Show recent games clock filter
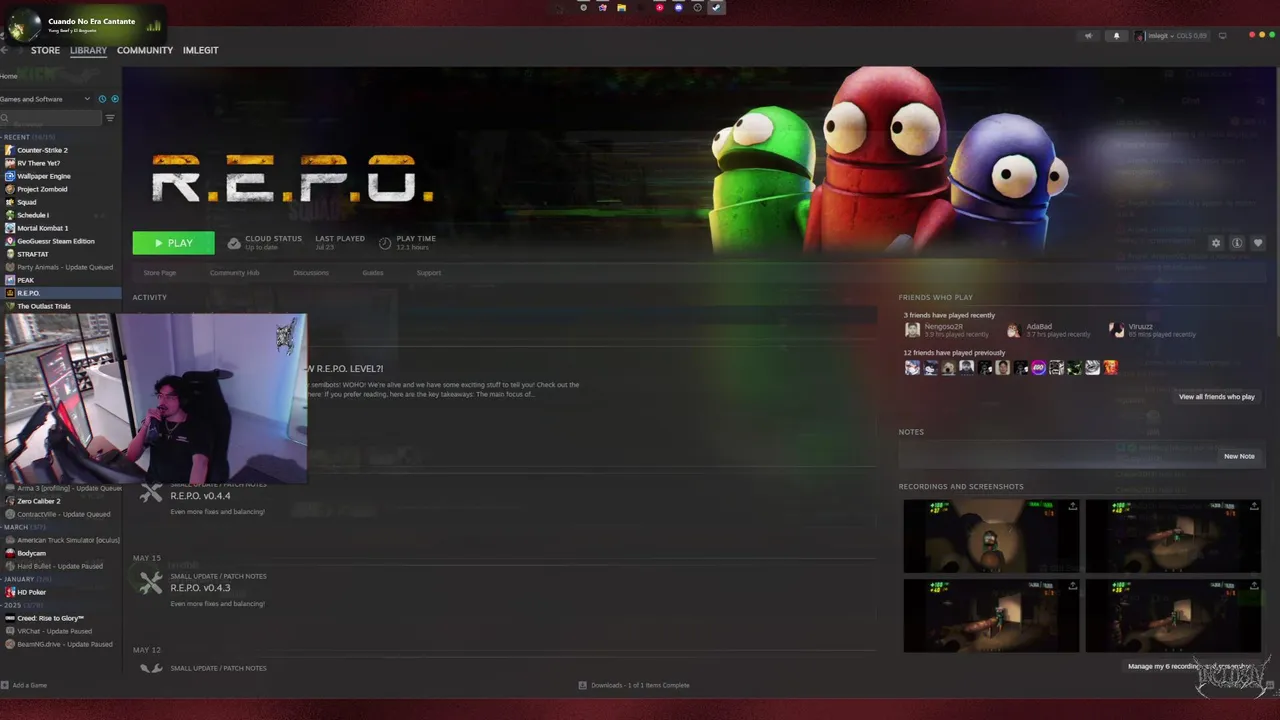The width and height of the screenshot is (1280, 720). click(x=102, y=99)
